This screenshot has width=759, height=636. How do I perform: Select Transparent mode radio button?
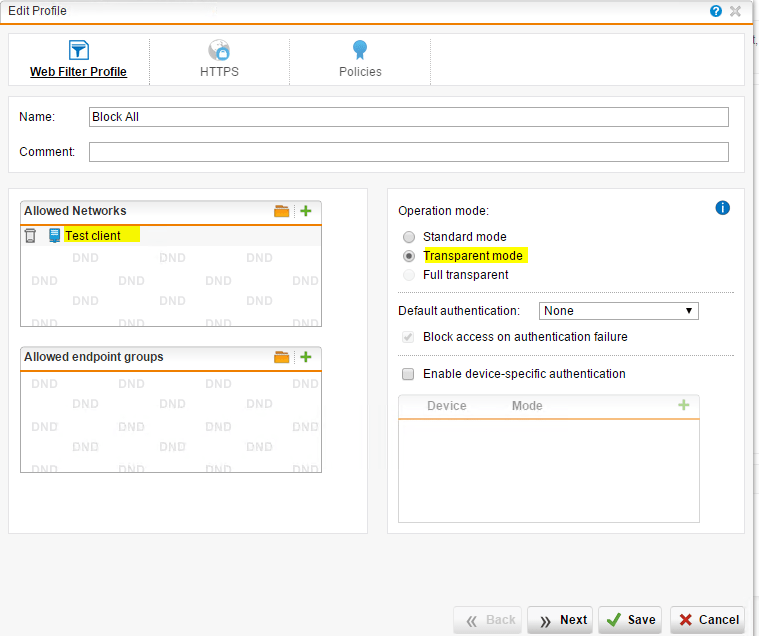click(409, 256)
